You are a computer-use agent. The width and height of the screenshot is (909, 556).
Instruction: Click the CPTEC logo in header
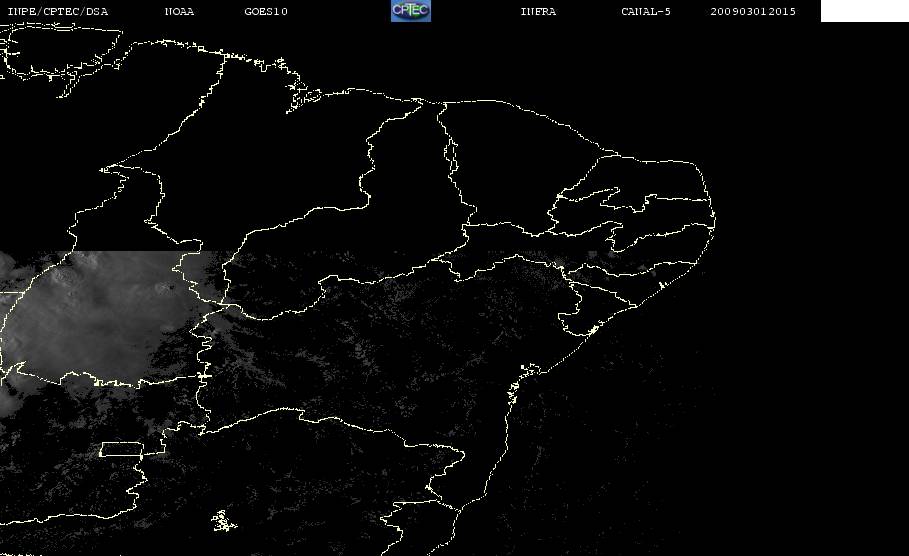[x=410, y=10]
